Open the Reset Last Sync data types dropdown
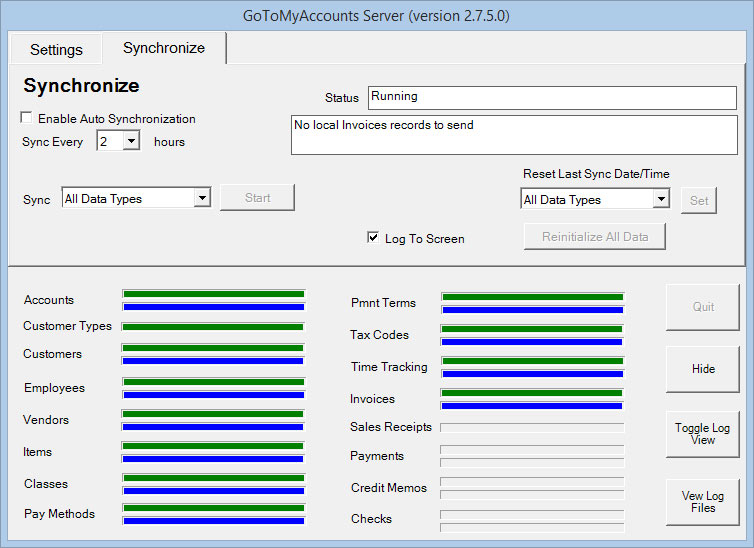 [661, 199]
